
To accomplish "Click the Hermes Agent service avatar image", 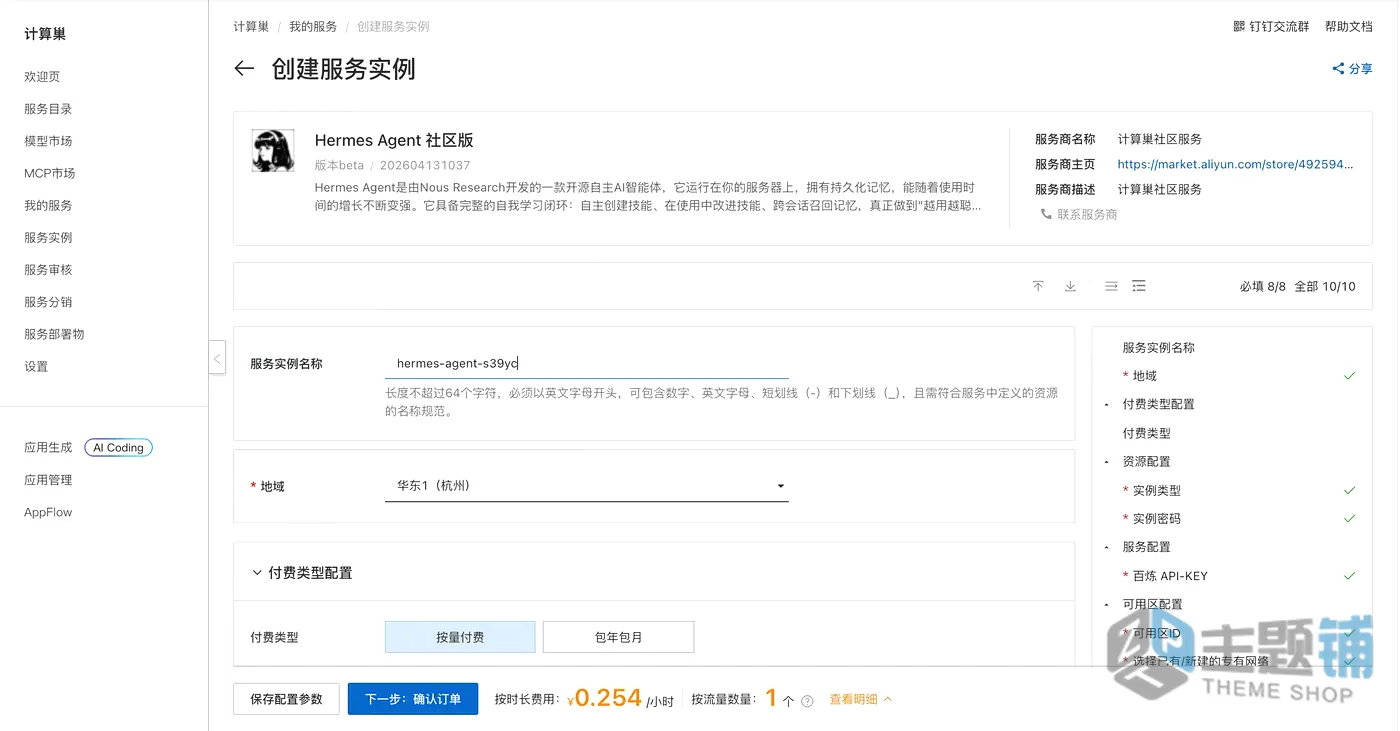I will click(272, 150).
